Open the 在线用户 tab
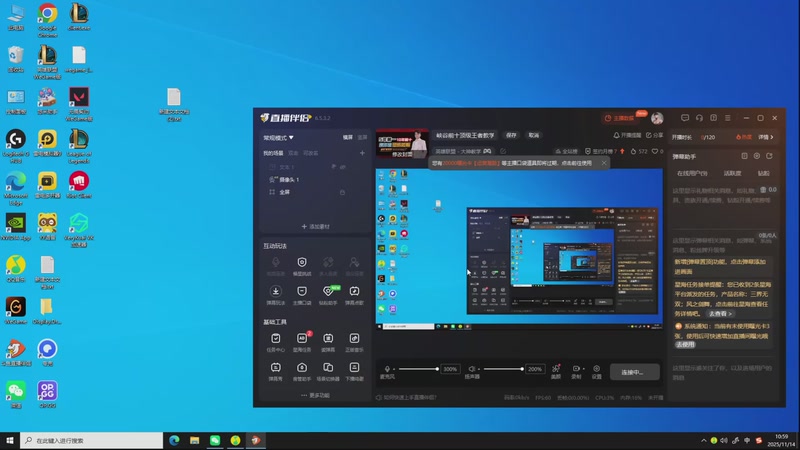800x450 pixels. [x=692, y=173]
